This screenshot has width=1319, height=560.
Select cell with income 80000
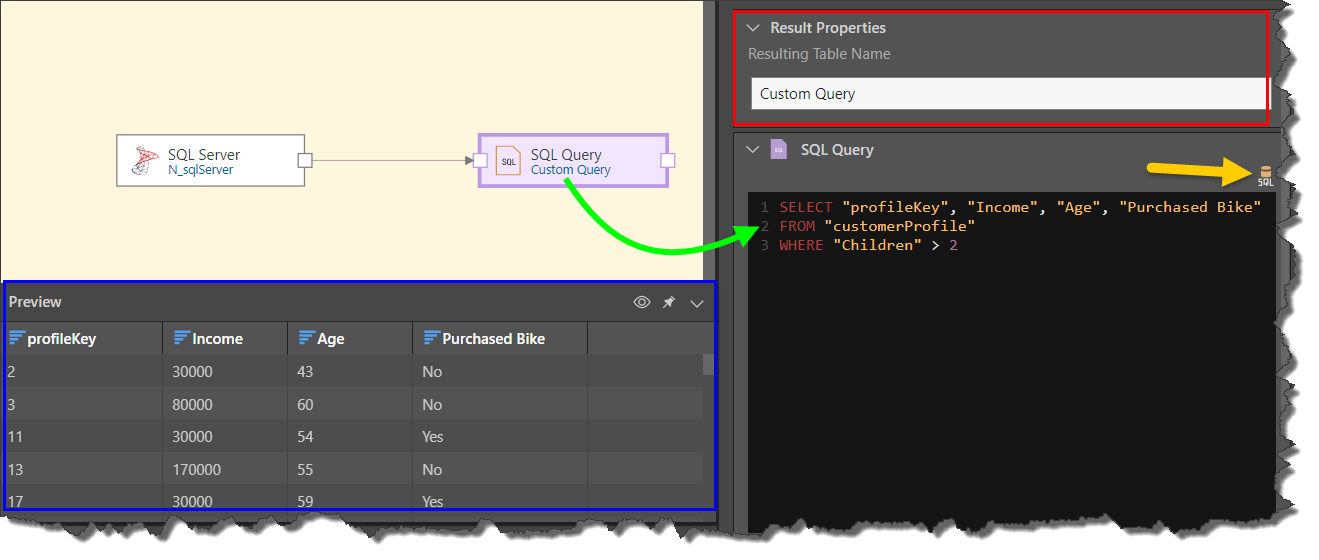coord(225,404)
